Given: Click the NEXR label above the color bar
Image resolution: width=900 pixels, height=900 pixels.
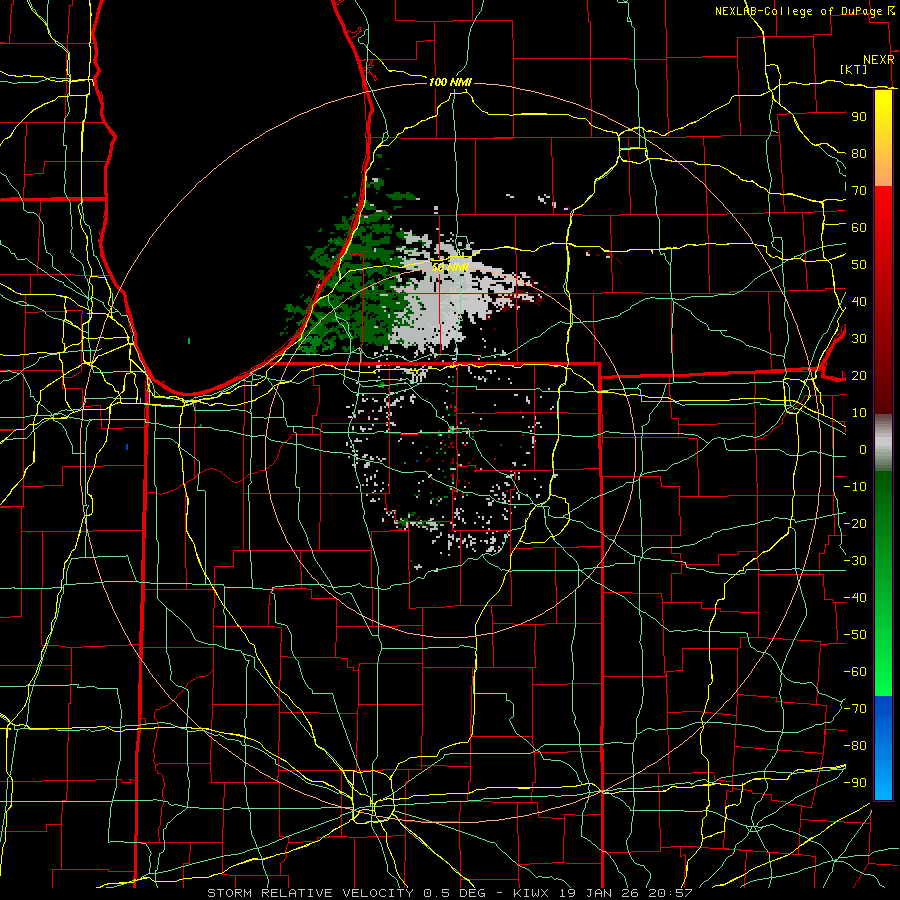Looking at the screenshot, I should pos(879,60).
